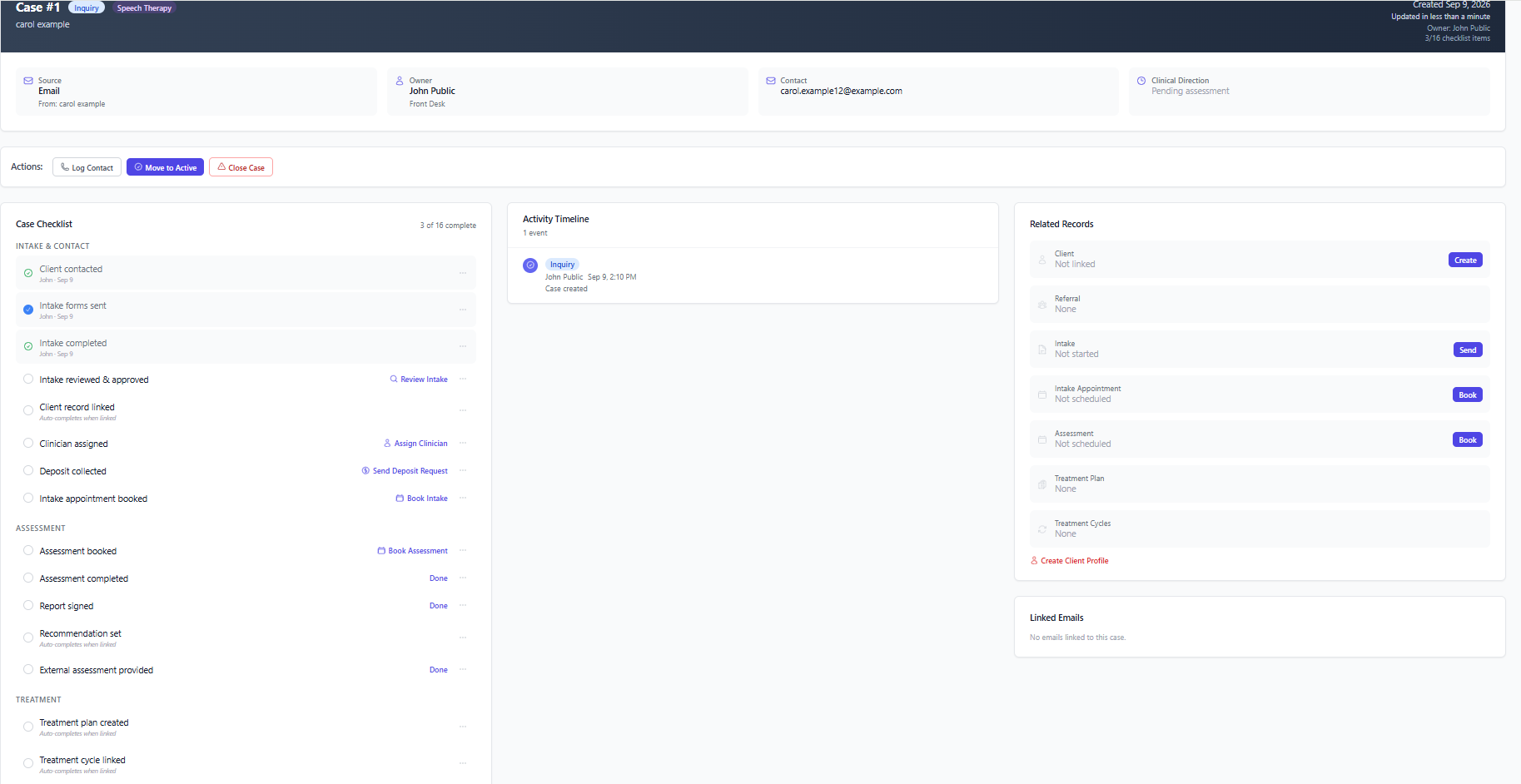This screenshot has height=784, width=1521.
Task: Click the calendar icon in Assessment record row
Action: click(x=1042, y=439)
